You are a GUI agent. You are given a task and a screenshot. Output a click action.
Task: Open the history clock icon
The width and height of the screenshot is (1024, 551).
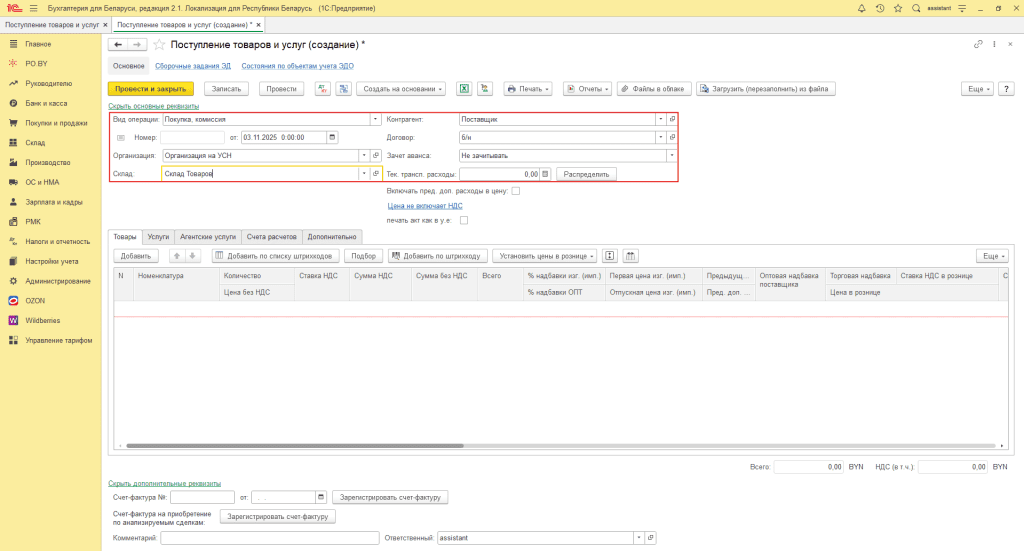[x=879, y=8]
